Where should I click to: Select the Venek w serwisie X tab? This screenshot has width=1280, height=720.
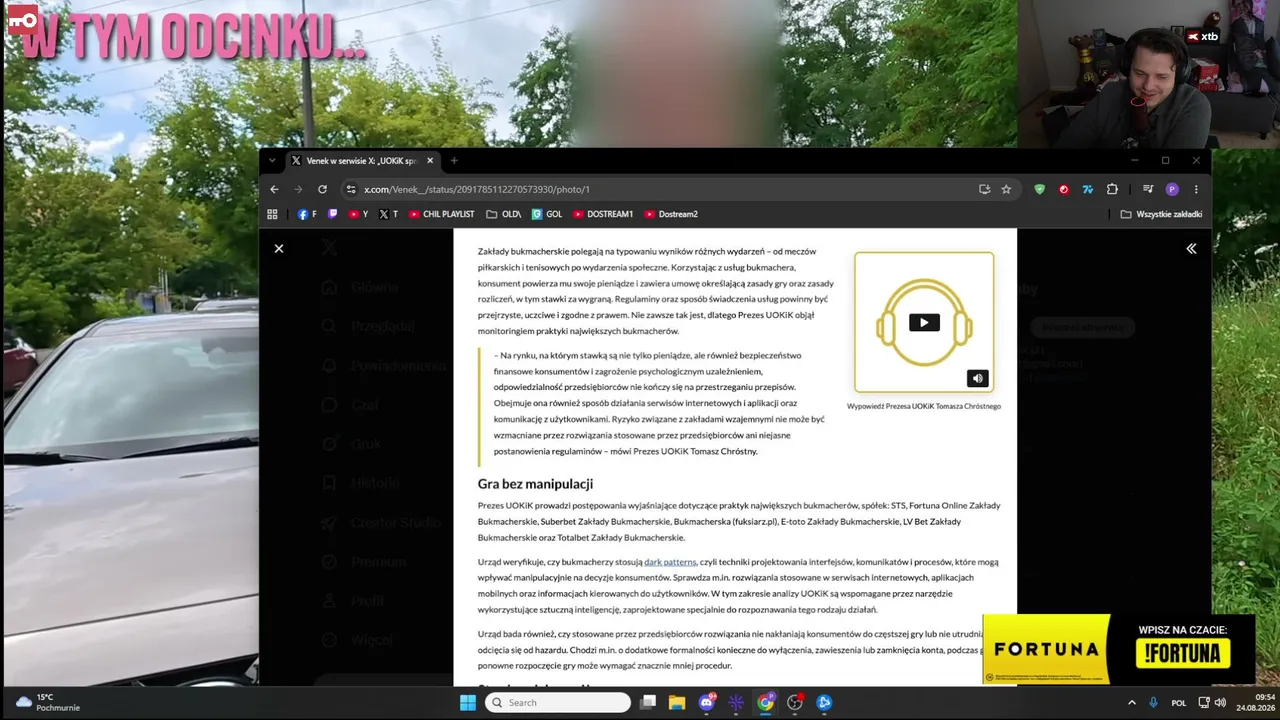pos(362,160)
